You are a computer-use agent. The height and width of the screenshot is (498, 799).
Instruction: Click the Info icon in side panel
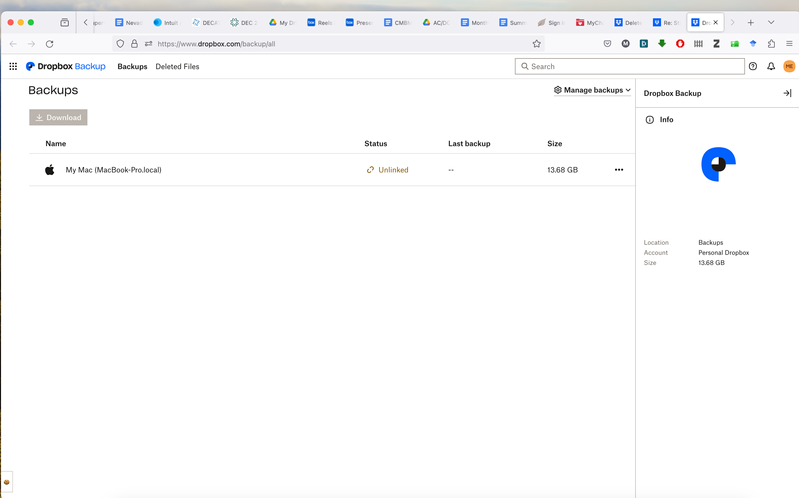(x=650, y=120)
